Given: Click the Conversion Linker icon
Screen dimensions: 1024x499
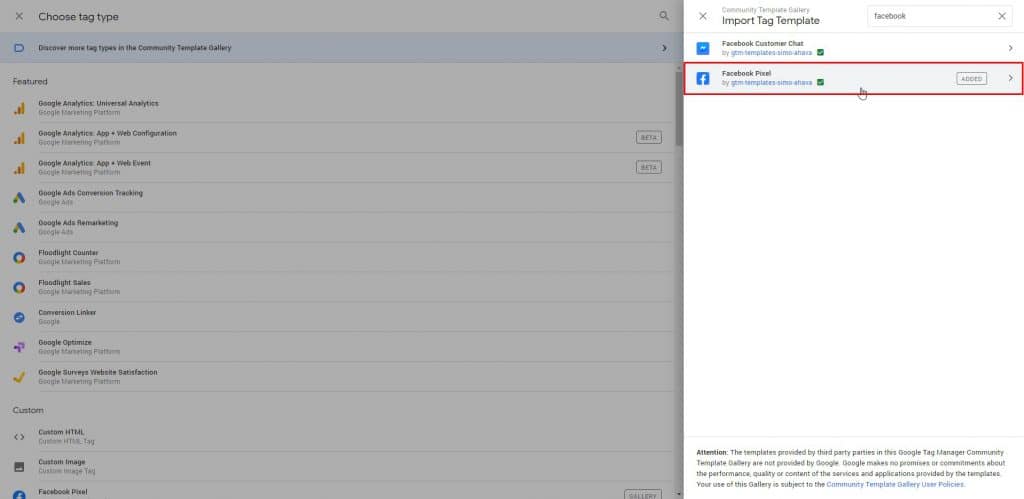Looking at the screenshot, I should tap(19, 317).
